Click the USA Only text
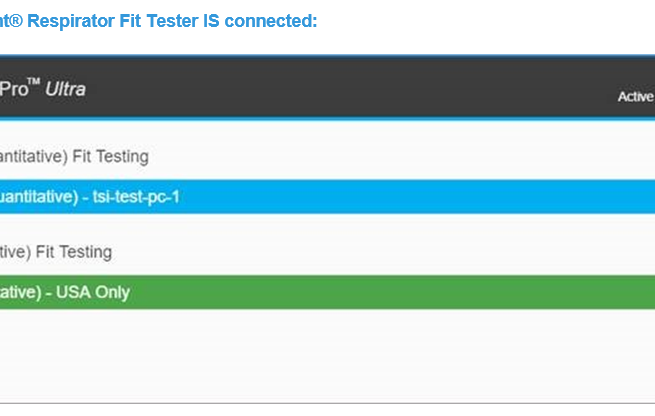This screenshot has height=416, width=655. 93,292
